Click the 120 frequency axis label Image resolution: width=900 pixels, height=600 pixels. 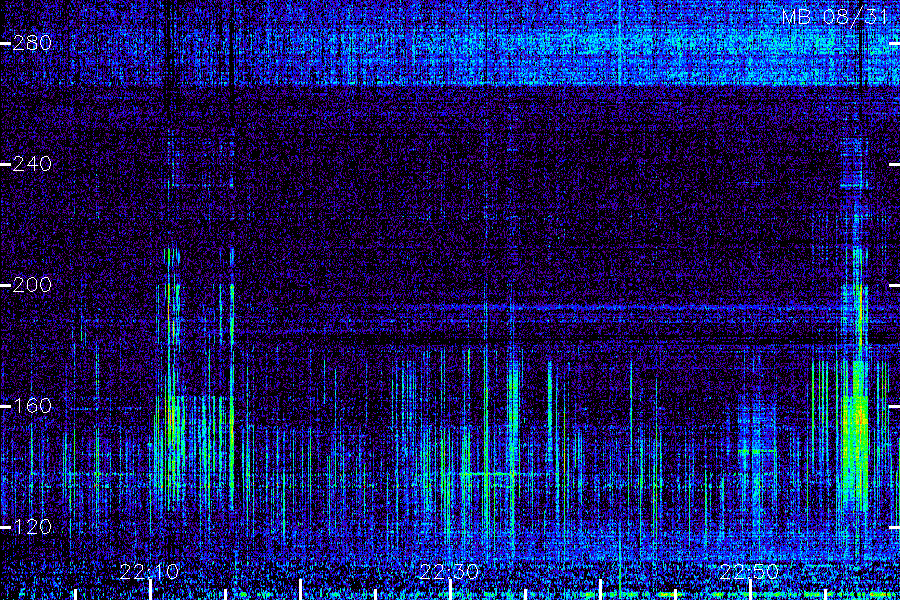pos(32,527)
